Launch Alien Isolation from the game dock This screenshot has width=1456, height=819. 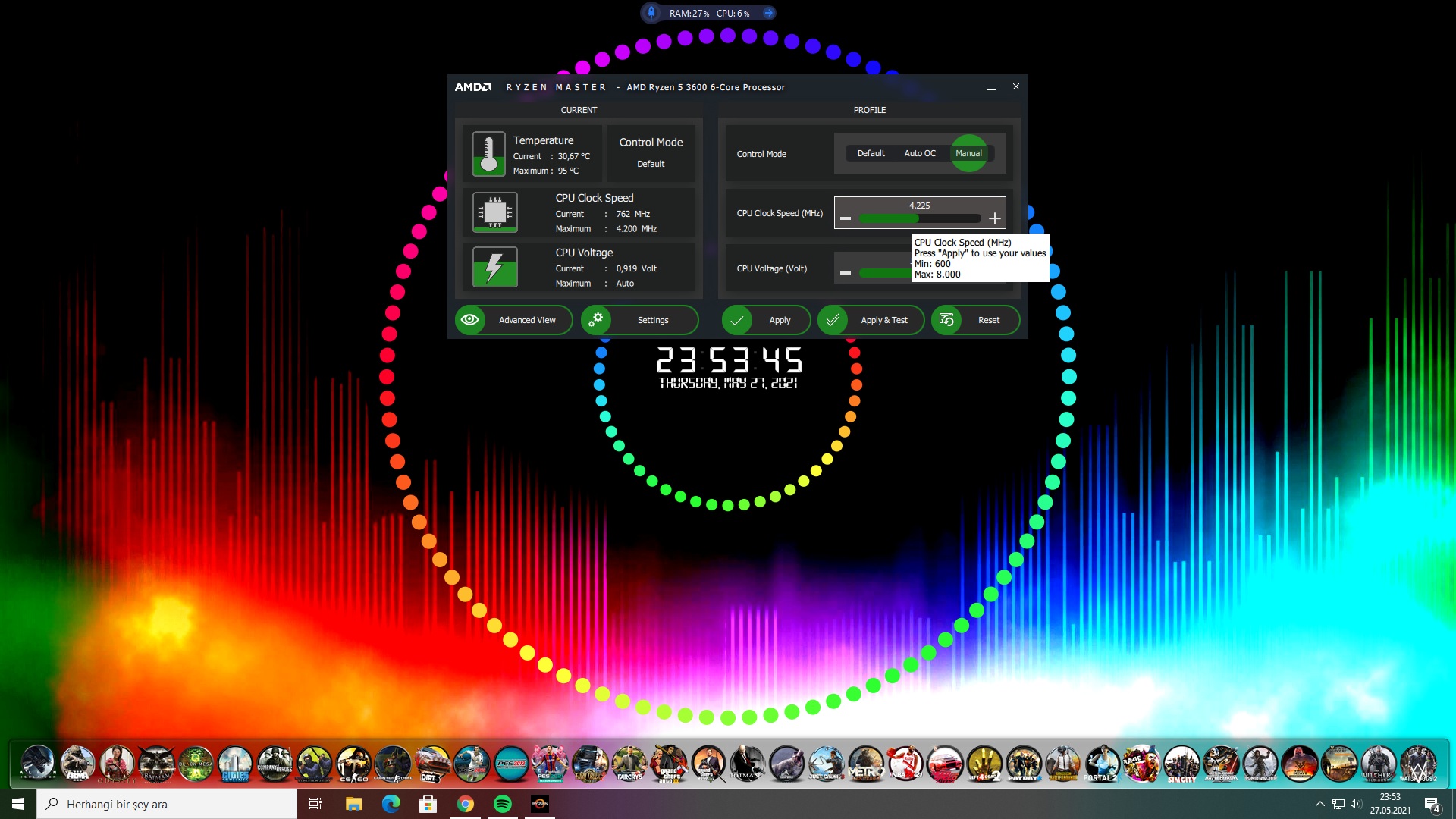pyautogui.click(x=38, y=763)
